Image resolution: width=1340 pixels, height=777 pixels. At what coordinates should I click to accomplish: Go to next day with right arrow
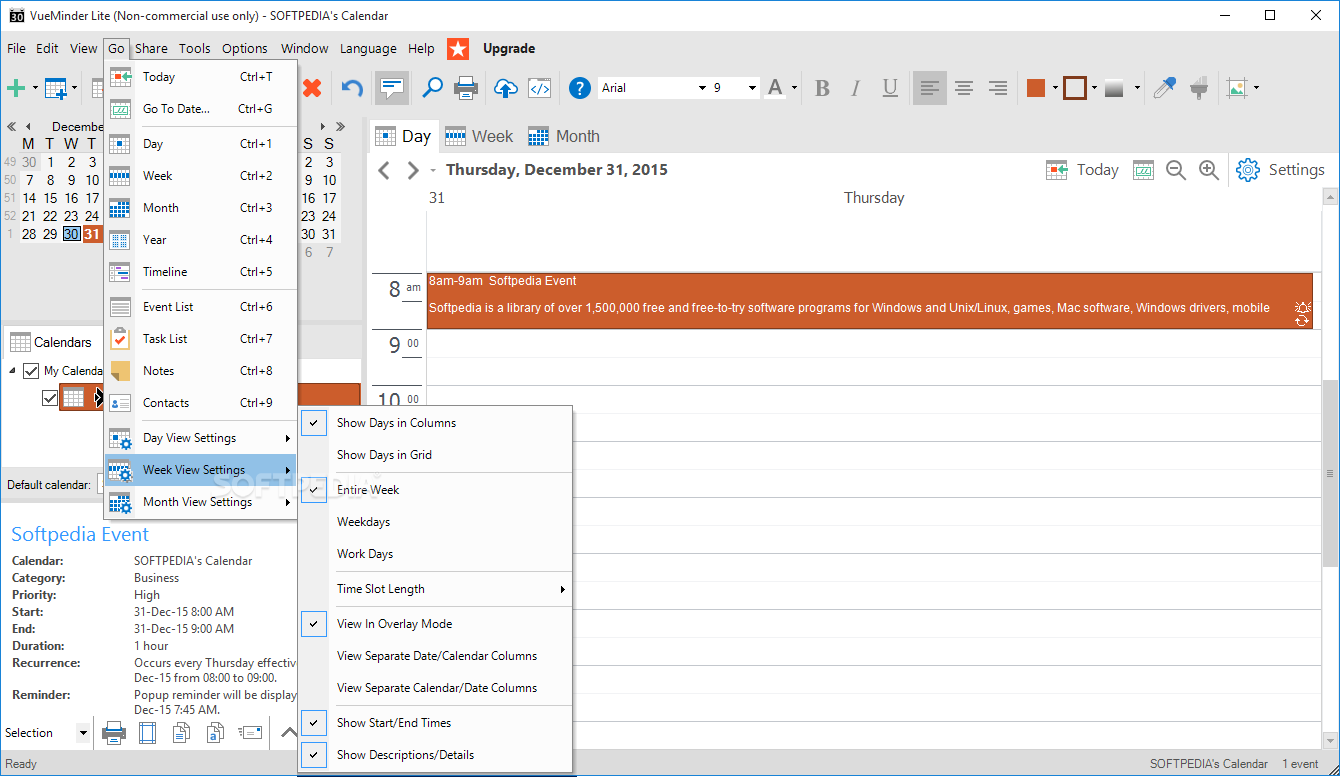(412, 170)
